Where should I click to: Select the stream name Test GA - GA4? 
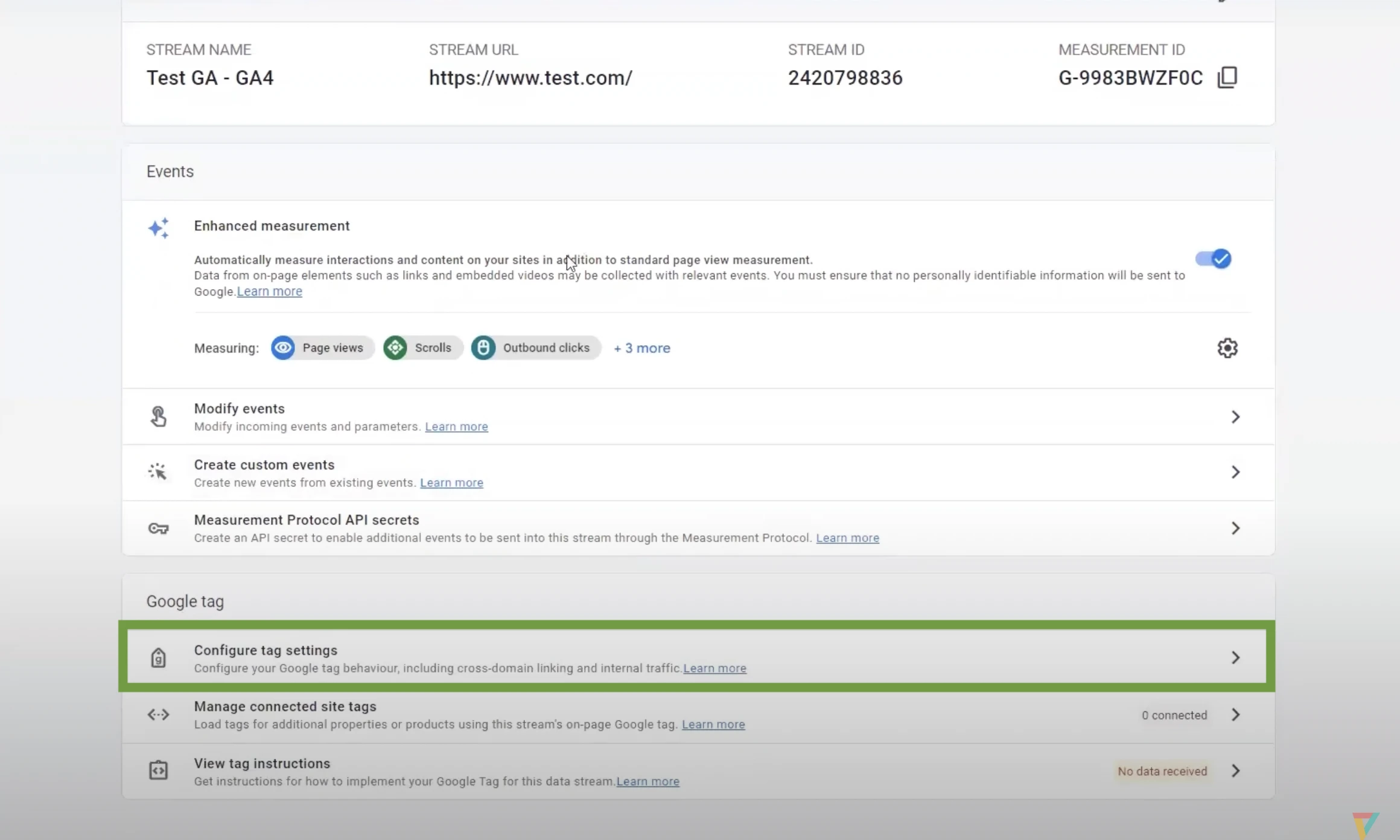[210, 78]
